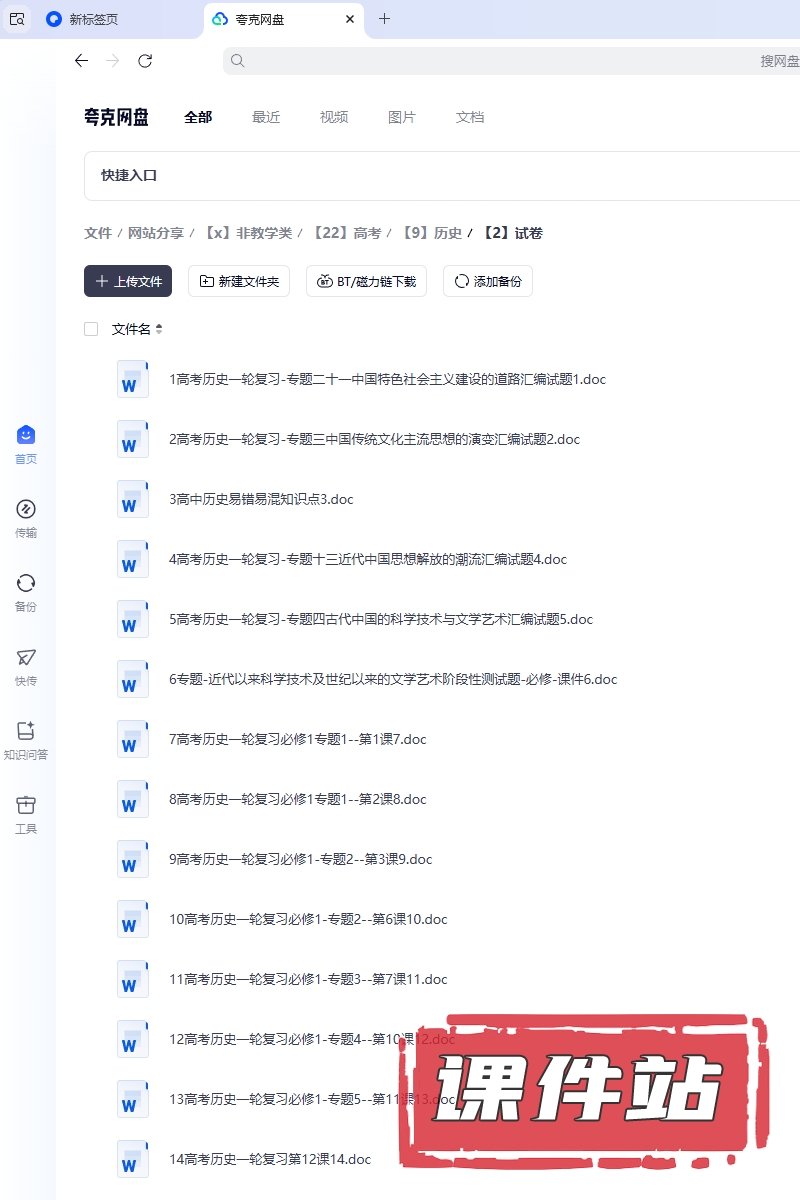
Task: Open 知识问答 in the sidebar
Action: tap(26, 732)
